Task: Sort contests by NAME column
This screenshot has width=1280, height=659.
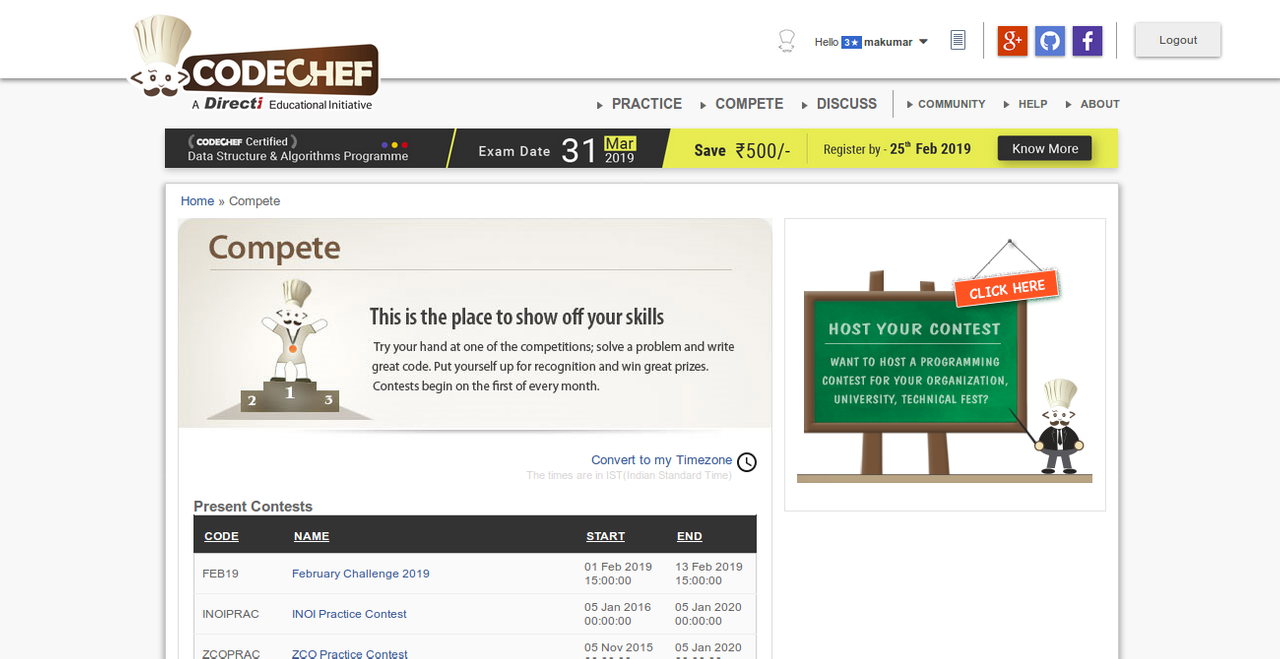Action: [x=311, y=537]
